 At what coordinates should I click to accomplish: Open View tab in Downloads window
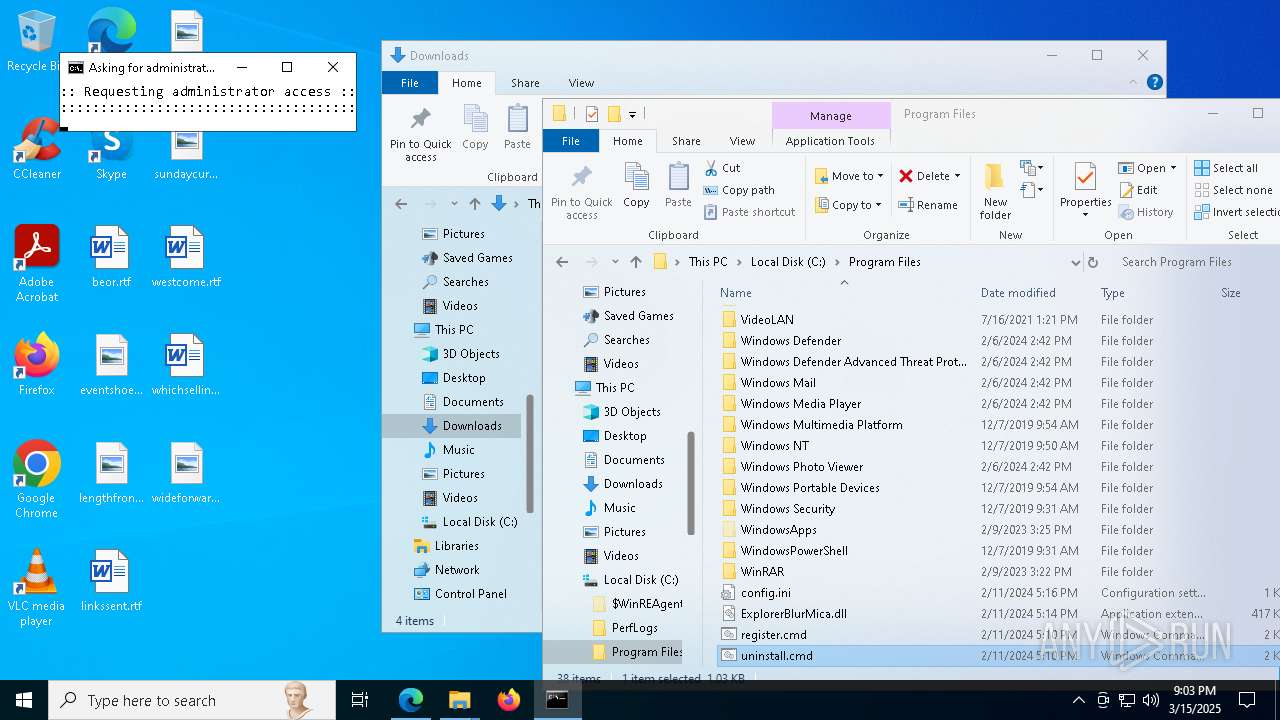pos(581,83)
